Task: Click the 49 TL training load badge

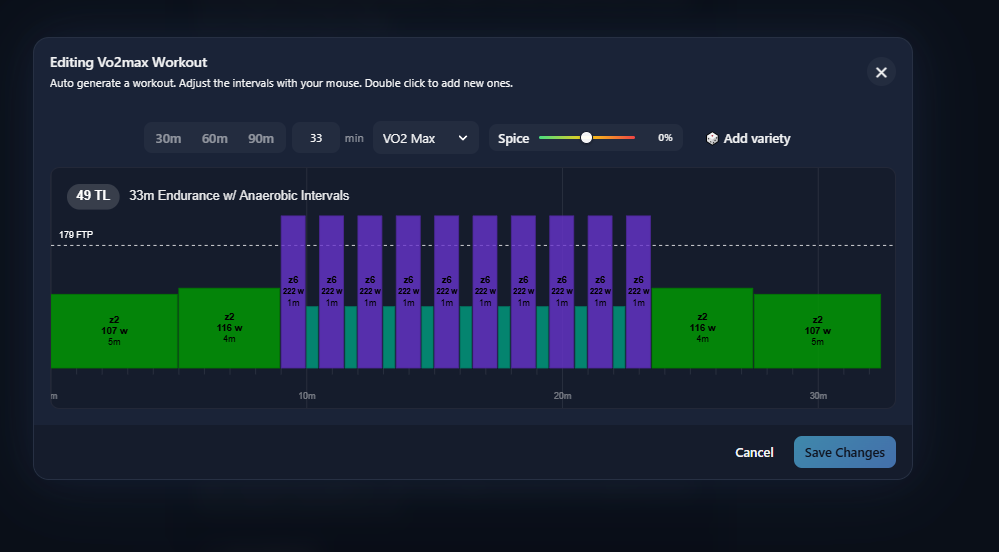Action: tap(93, 196)
